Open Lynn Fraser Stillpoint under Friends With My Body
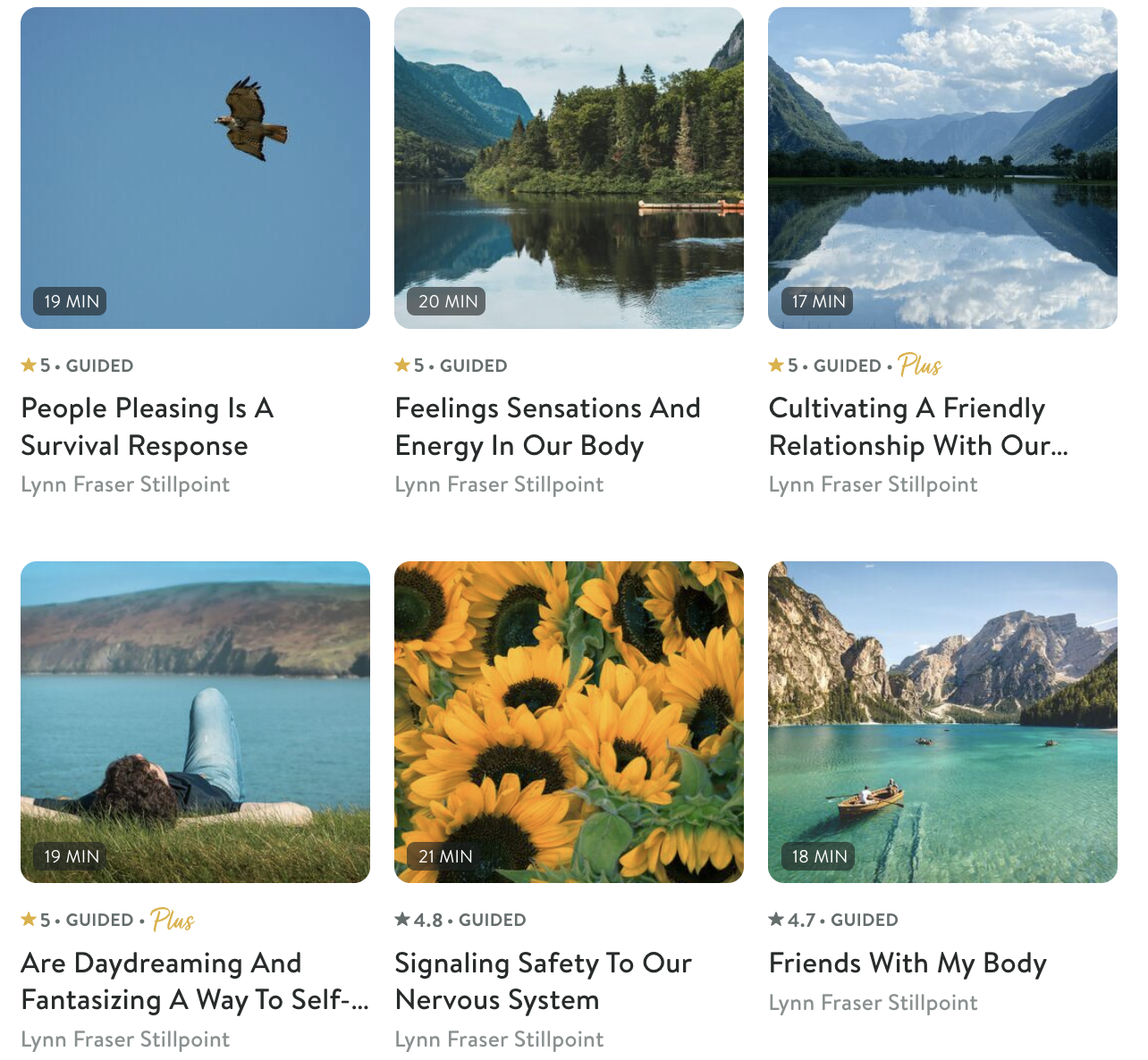Image resolution: width=1148 pixels, height=1060 pixels. [x=873, y=1003]
